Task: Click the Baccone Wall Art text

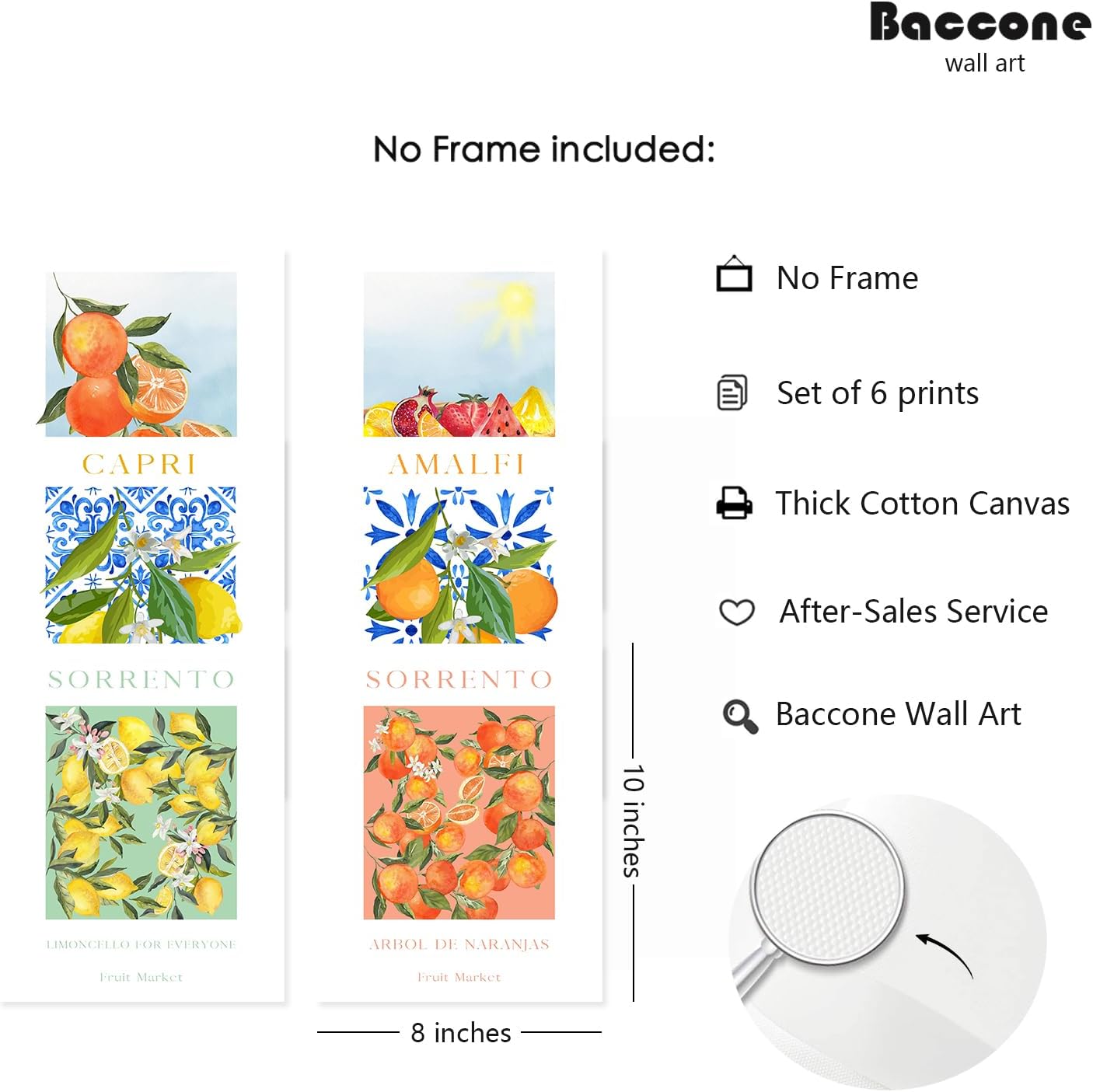Action: tap(898, 714)
